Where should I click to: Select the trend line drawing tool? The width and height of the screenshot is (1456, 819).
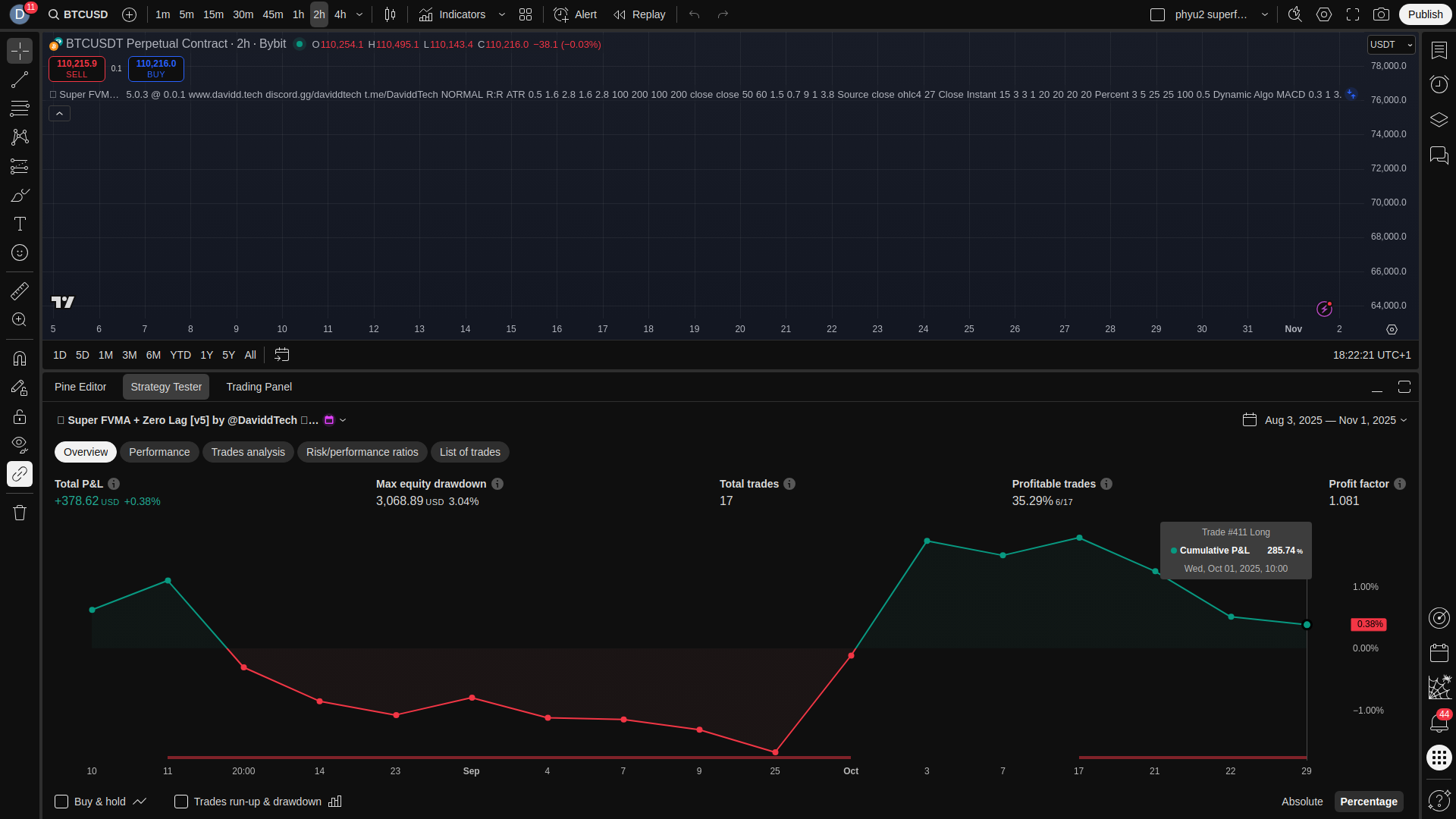[20, 80]
